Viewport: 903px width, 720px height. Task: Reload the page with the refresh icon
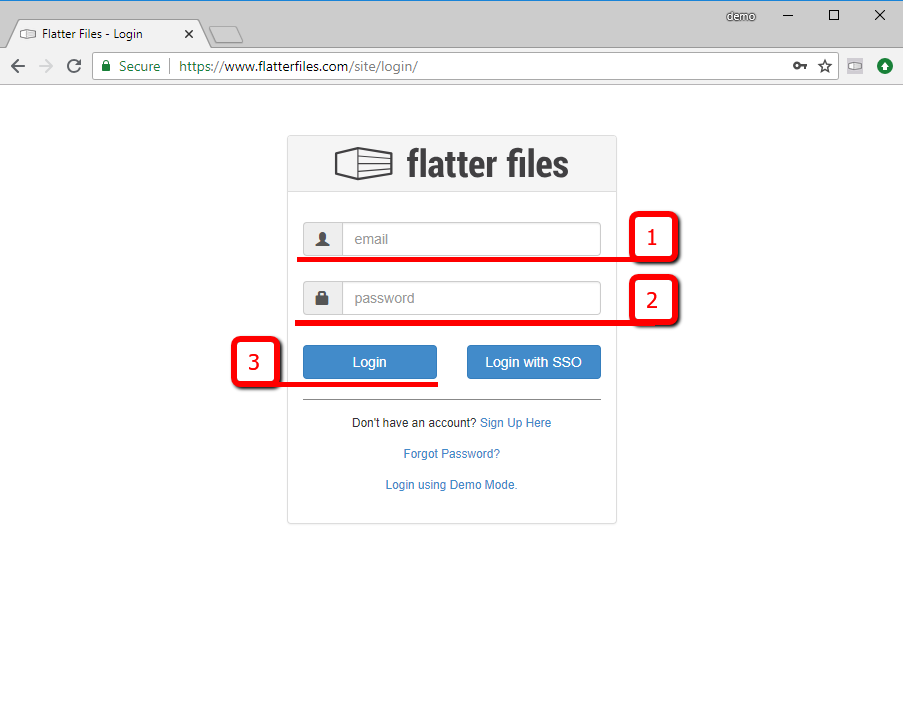[74, 66]
